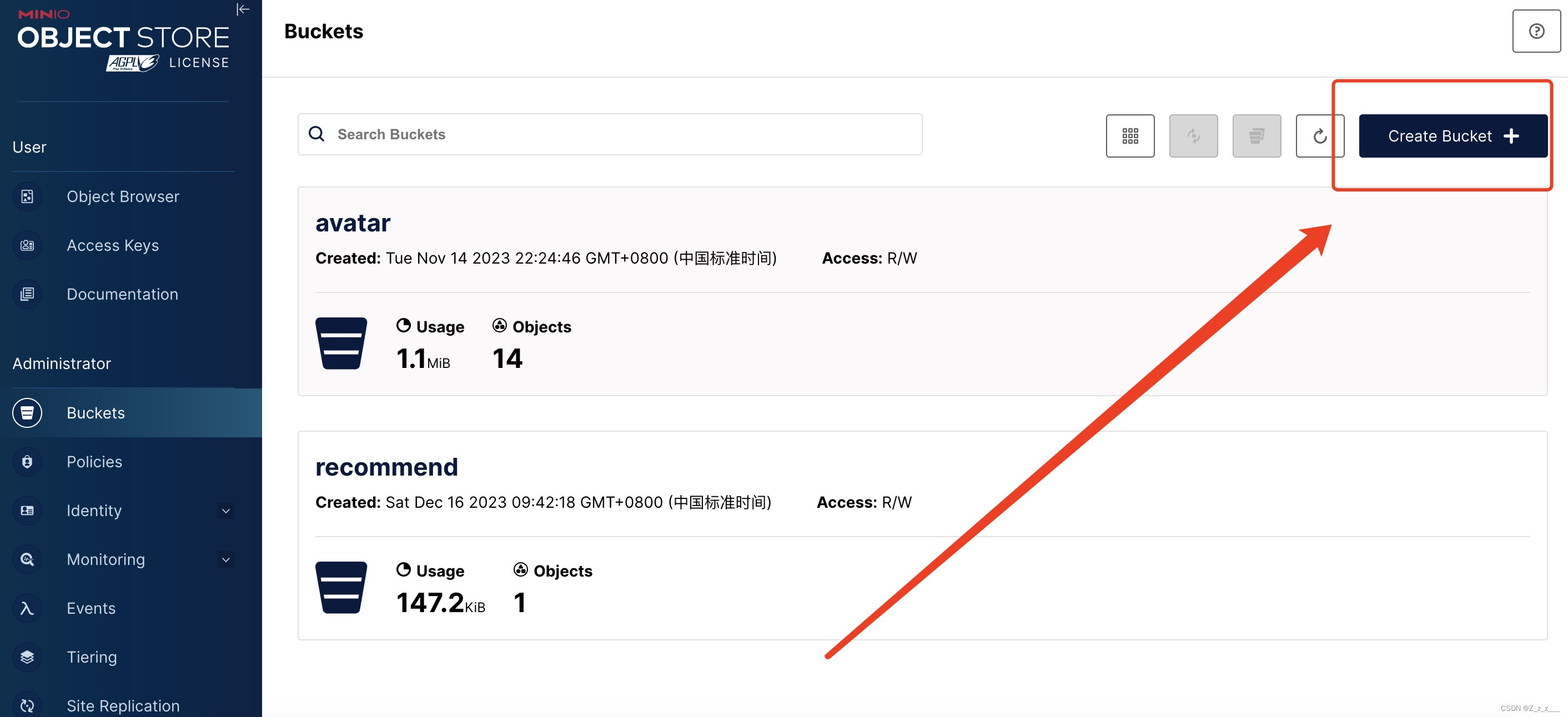
Task: Click the Access Keys sidebar icon
Action: point(27,245)
